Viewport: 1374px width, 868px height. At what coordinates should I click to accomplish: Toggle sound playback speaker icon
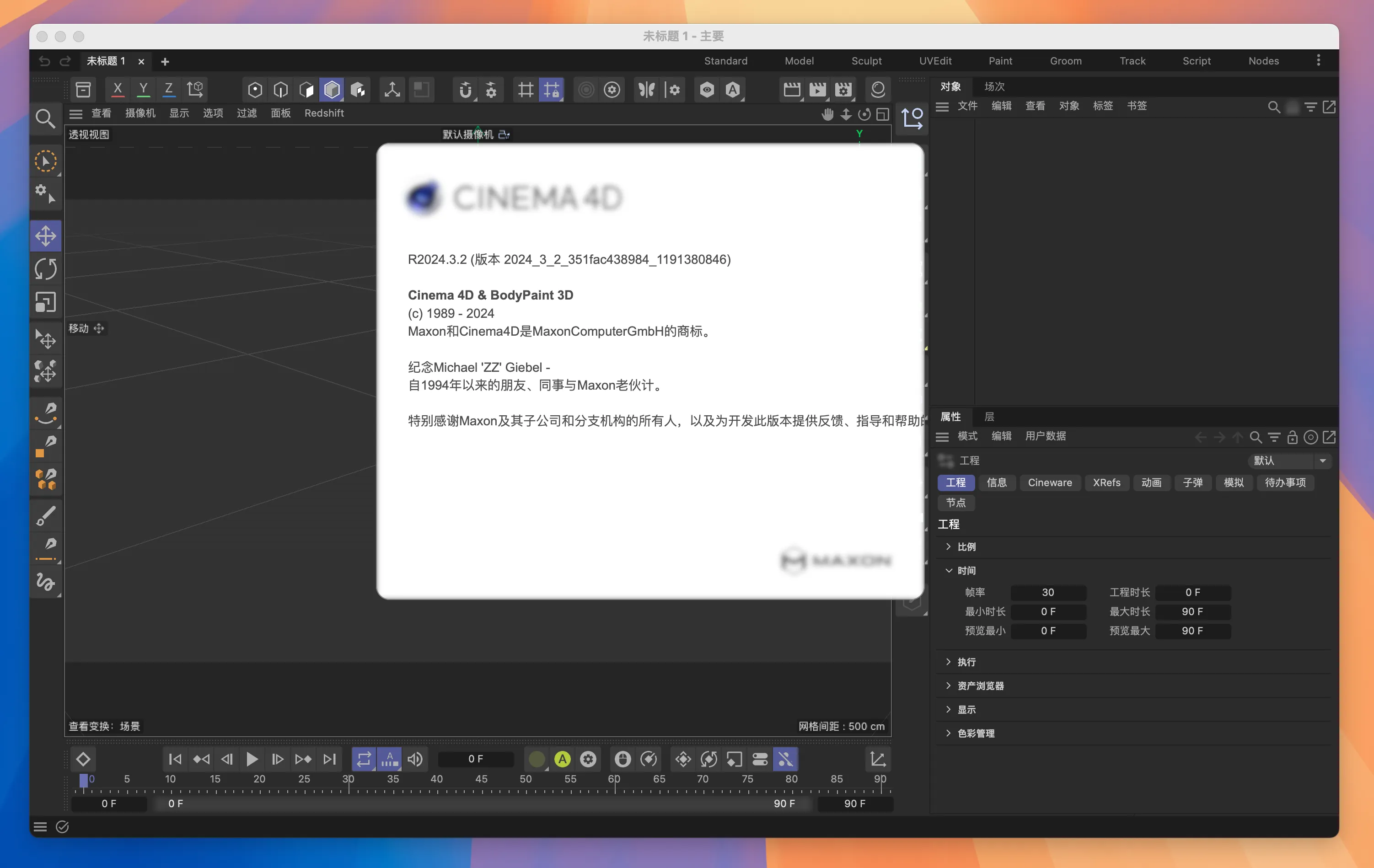pyautogui.click(x=415, y=759)
